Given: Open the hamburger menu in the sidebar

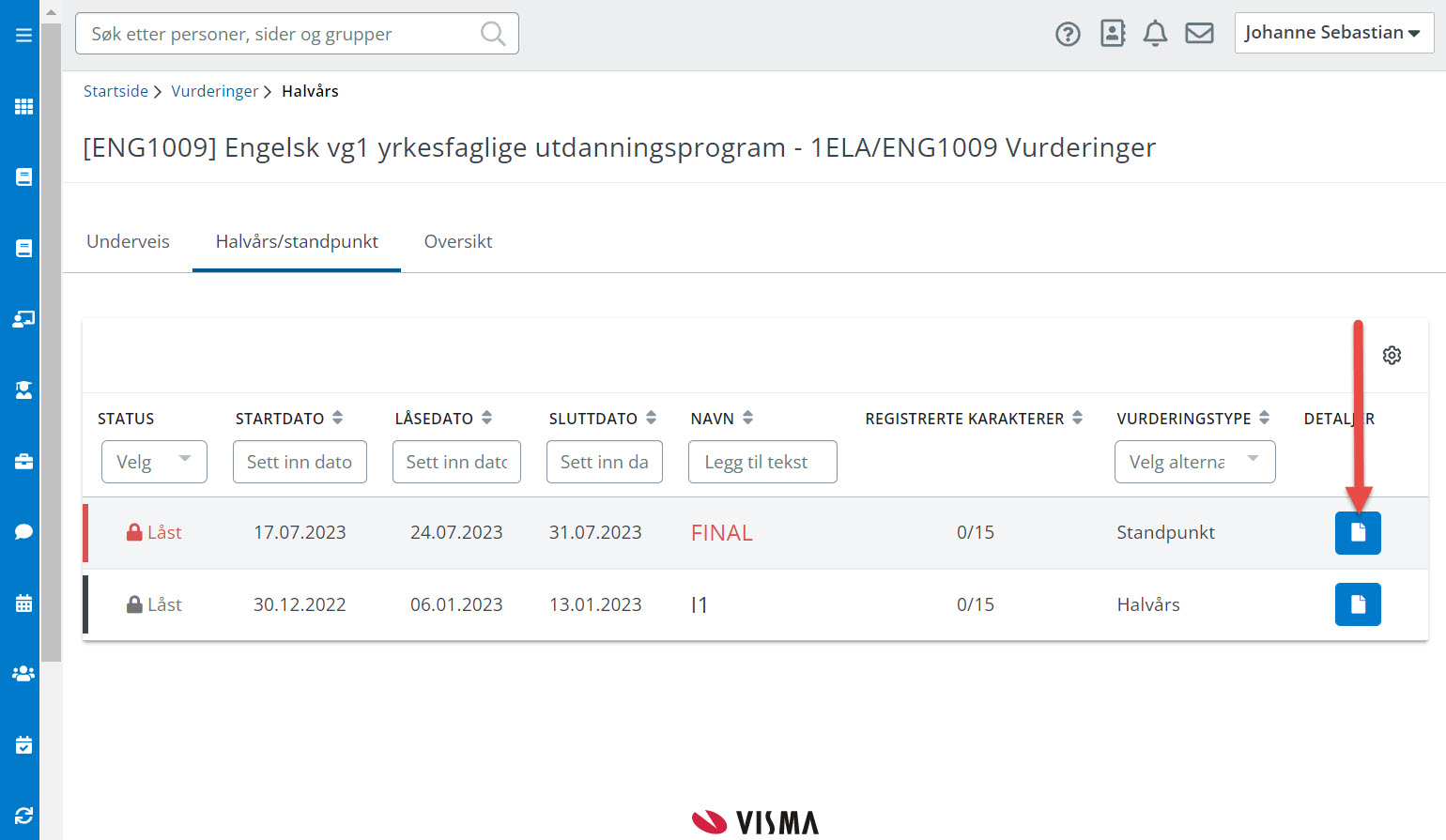Looking at the screenshot, I should coord(23,36).
